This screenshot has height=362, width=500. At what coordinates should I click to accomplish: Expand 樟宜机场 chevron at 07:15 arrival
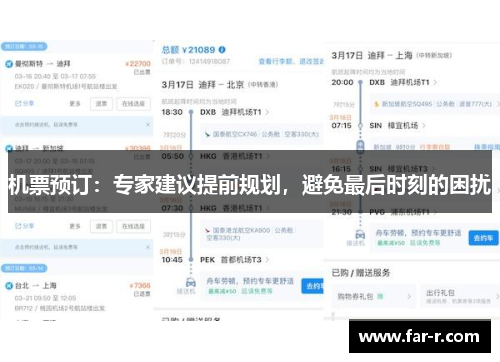point(424,126)
